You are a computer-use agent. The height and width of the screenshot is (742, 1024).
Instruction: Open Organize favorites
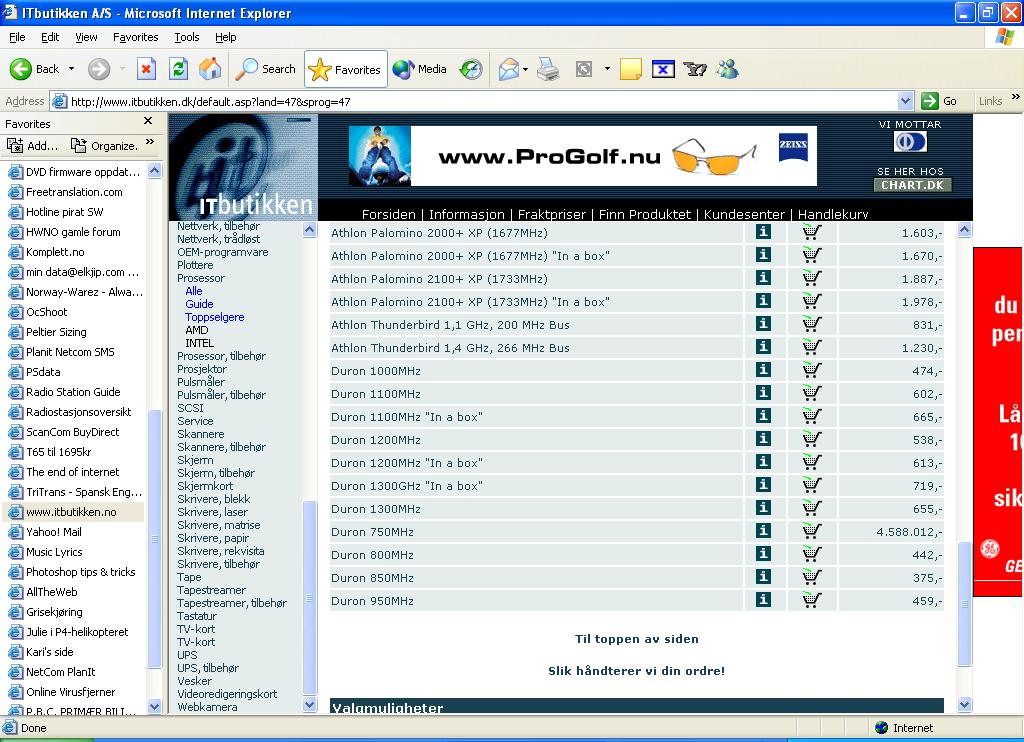pos(104,146)
